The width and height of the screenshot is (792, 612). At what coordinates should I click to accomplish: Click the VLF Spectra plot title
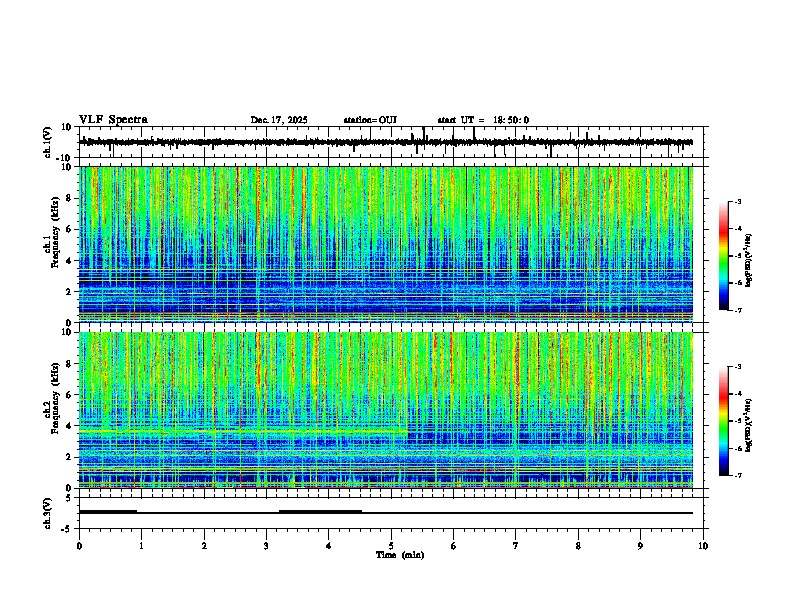[x=113, y=120]
